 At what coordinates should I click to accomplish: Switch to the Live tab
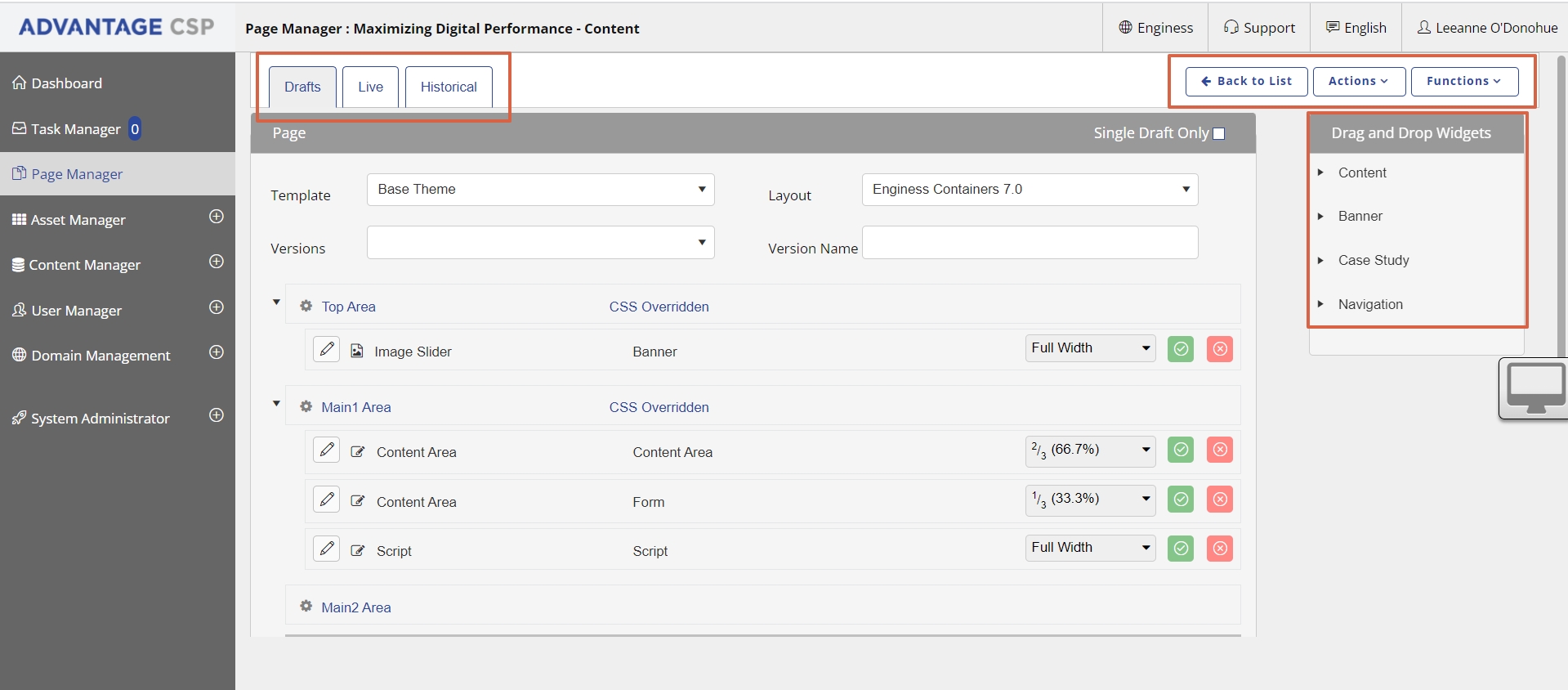pos(370,87)
